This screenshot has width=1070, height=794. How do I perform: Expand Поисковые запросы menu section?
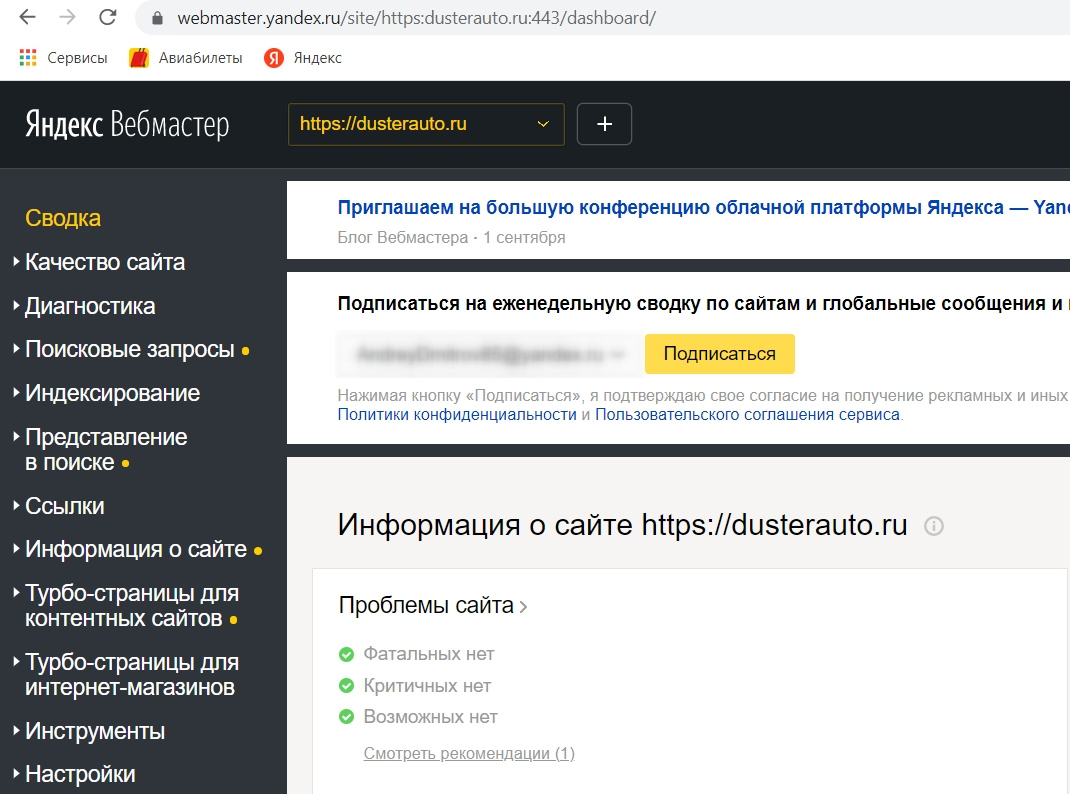tap(130, 349)
